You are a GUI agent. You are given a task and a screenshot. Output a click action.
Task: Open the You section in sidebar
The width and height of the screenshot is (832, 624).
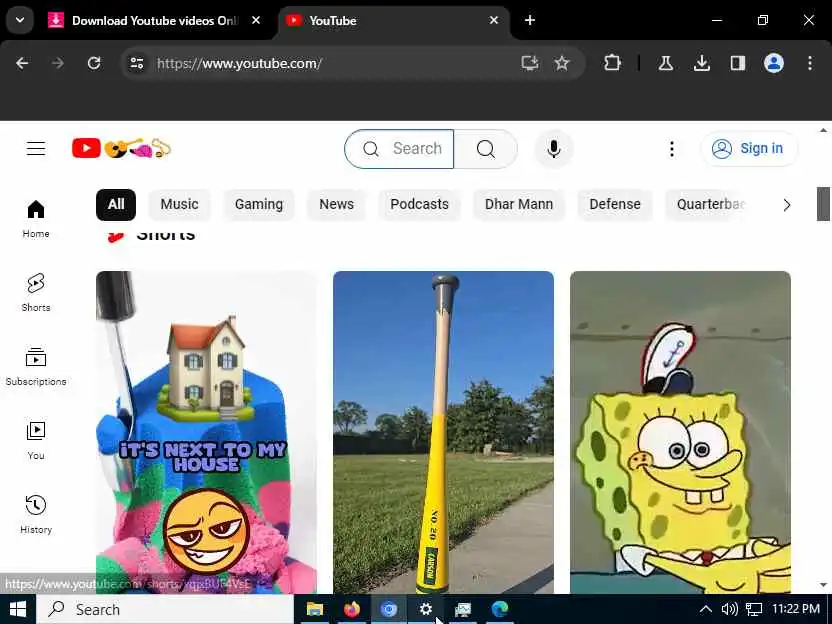pyautogui.click(x=36, y=440)
